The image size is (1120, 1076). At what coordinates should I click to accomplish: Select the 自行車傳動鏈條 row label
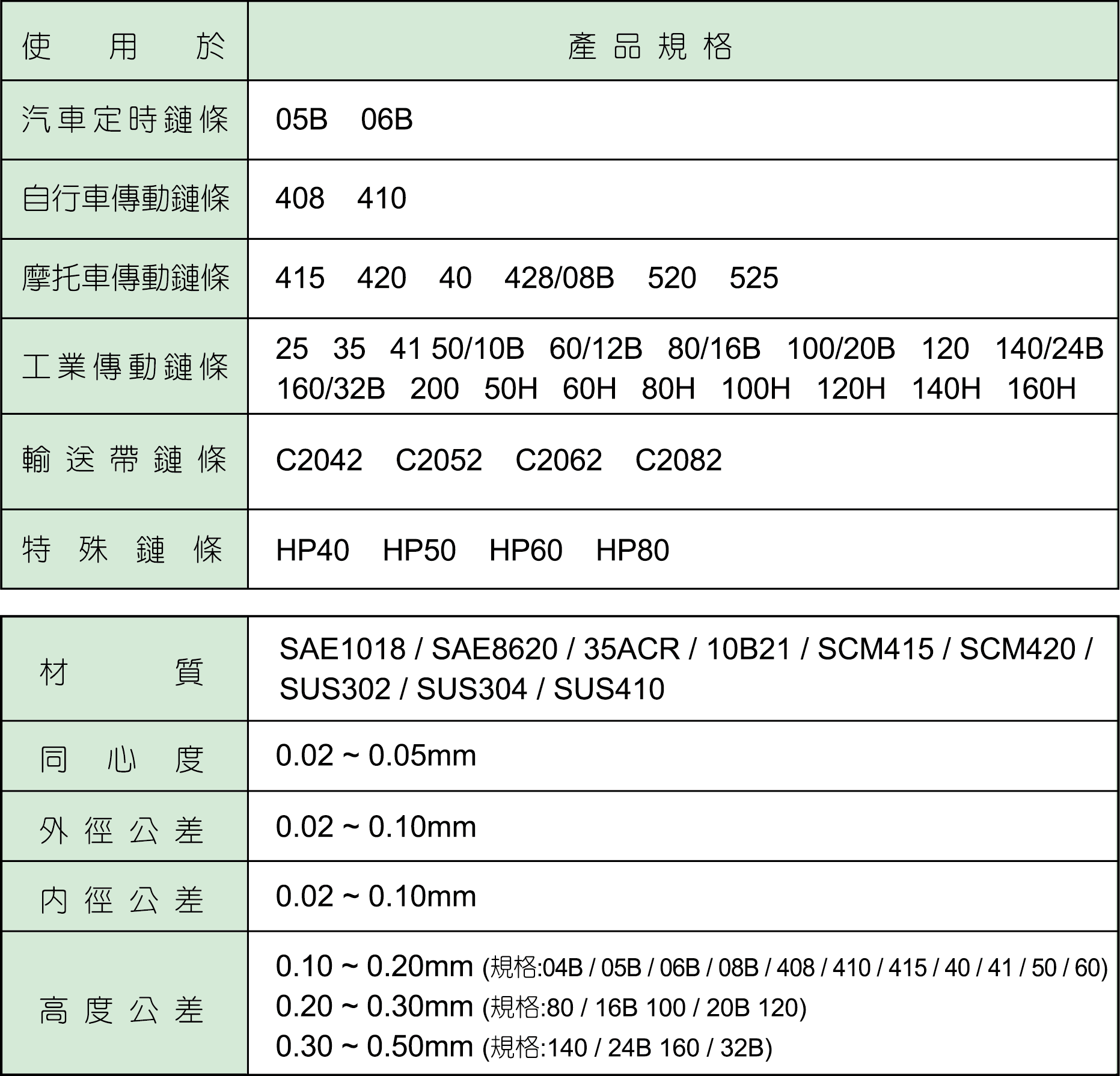pos(126,198)
